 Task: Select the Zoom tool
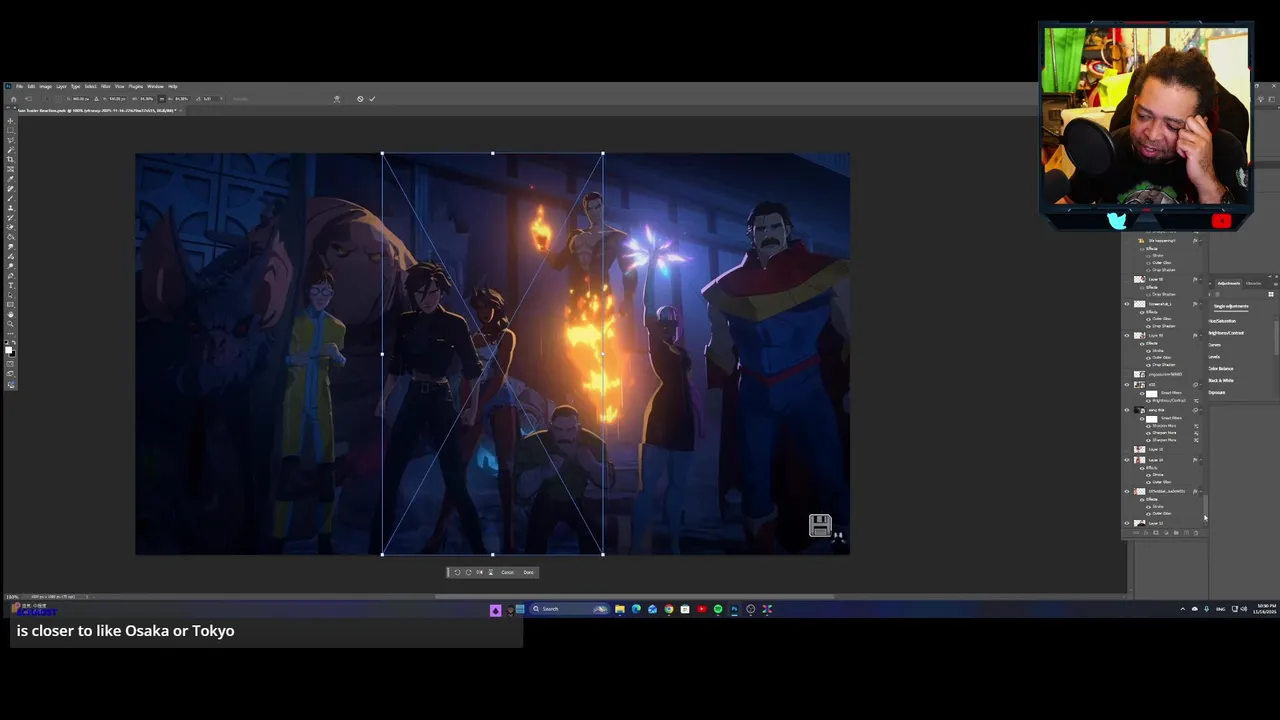coord(10,324)
